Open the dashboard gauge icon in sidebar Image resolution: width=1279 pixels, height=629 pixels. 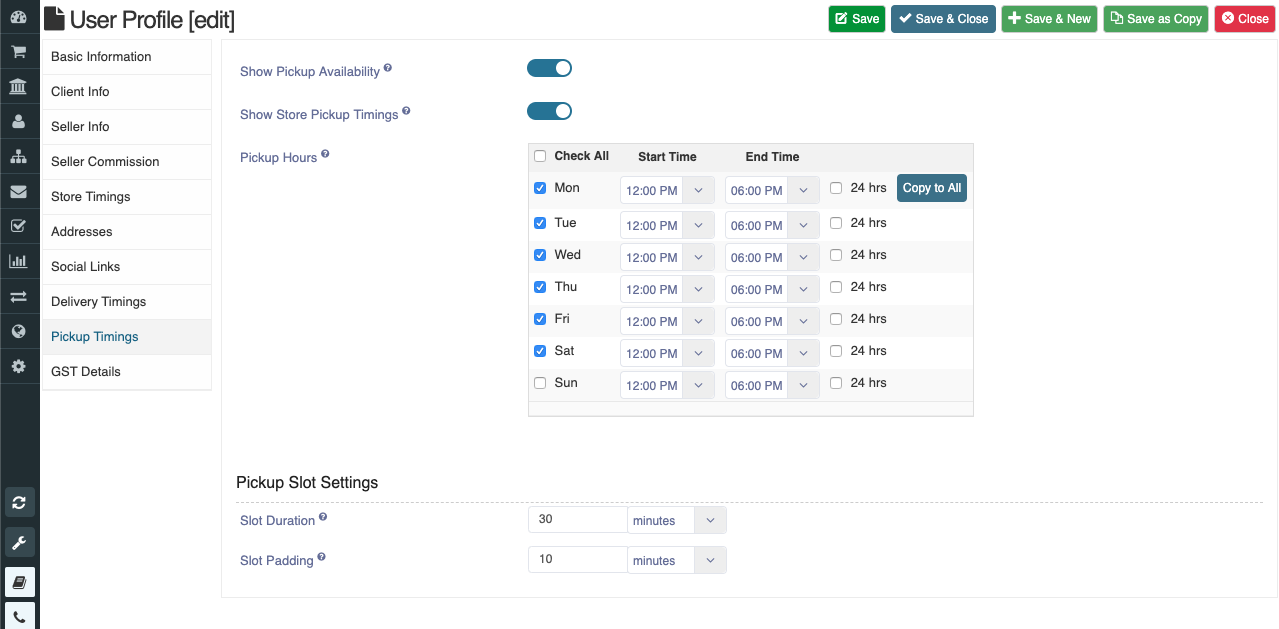(x=18, y=17)
